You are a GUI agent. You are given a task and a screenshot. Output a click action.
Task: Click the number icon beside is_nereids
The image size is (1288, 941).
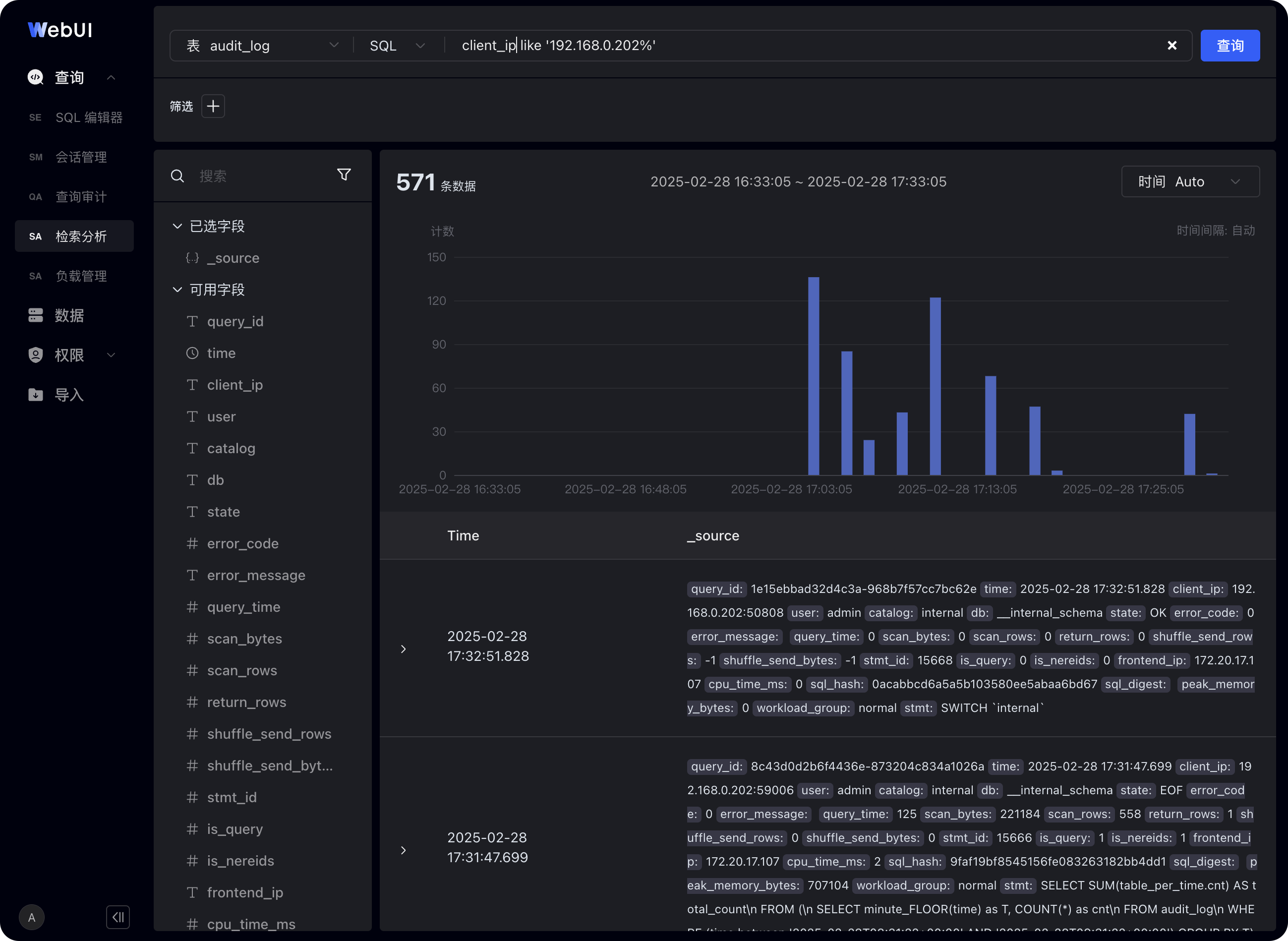click(x=192, y=860)
